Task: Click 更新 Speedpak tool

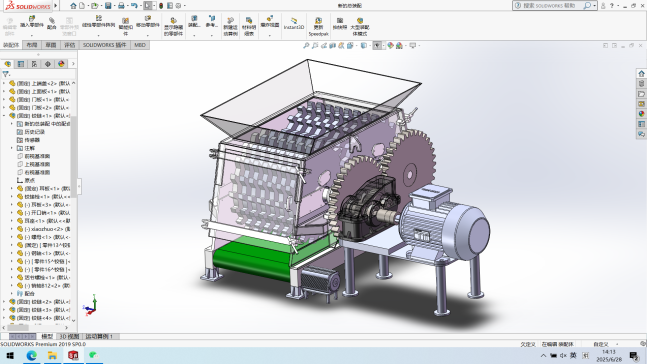Action: point(319,26)
